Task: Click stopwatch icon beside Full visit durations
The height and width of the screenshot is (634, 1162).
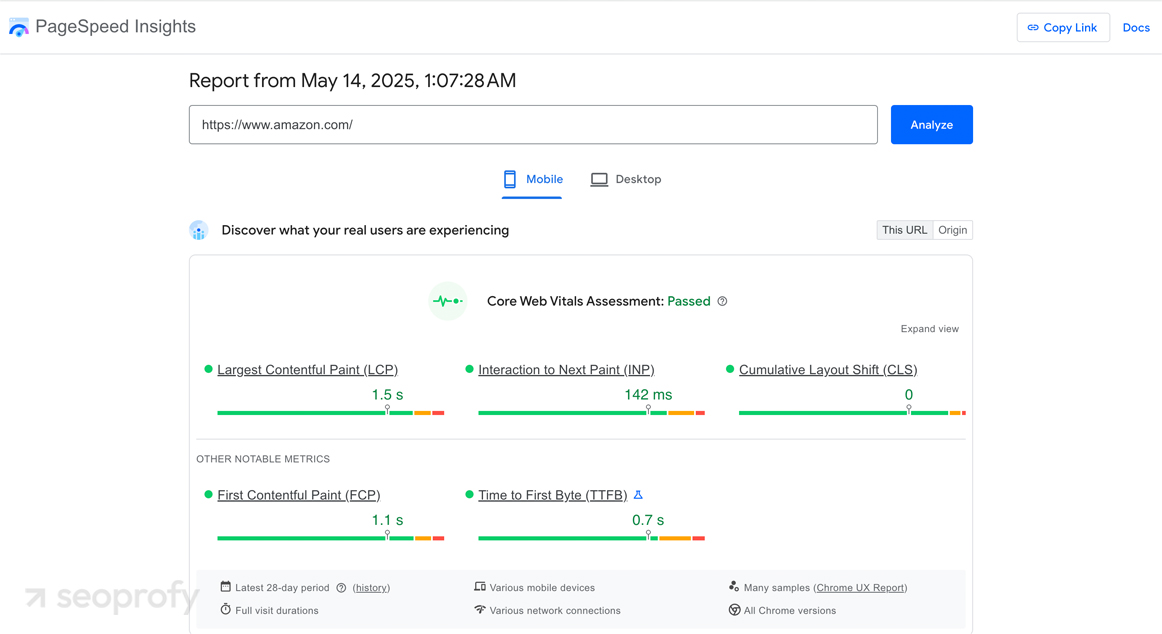Action: pyautogui.click(x=225, y=610)
